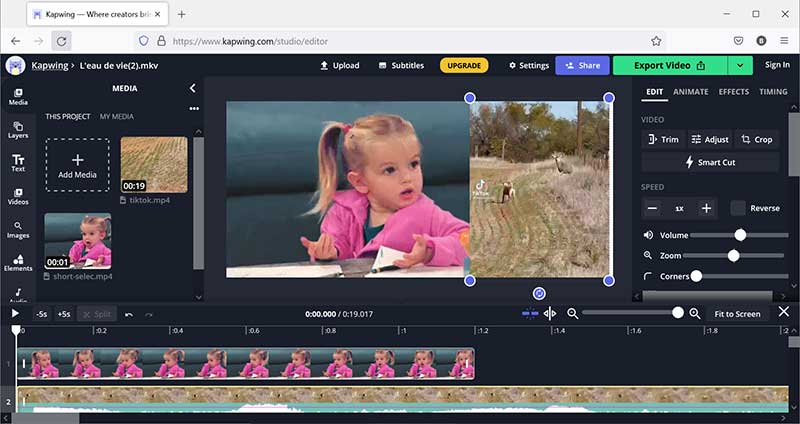Bookmark this page with star icon
The width and height of the screenshot is (800, 424).
coord(656,41)
